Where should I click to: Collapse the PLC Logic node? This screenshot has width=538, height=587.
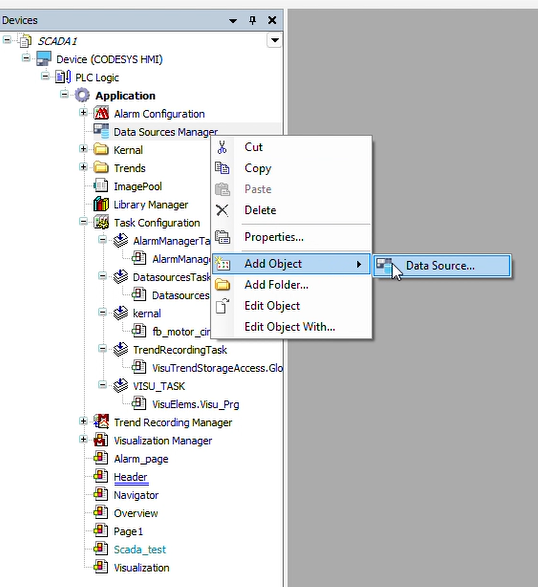pos(45,76)
